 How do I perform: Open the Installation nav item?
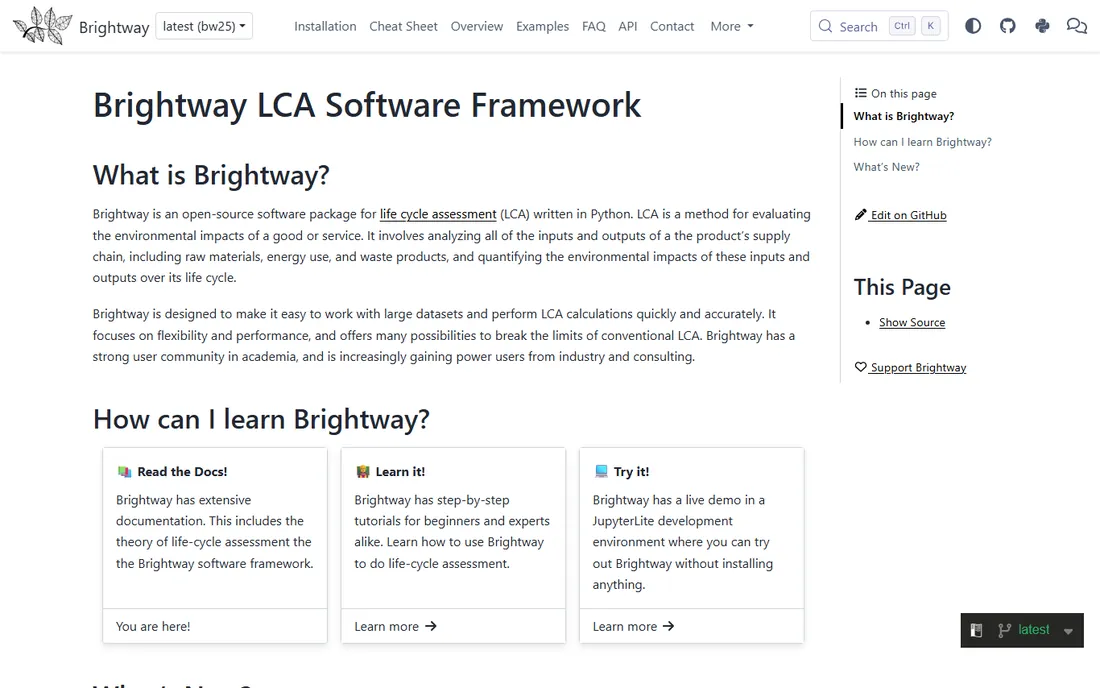325,26
